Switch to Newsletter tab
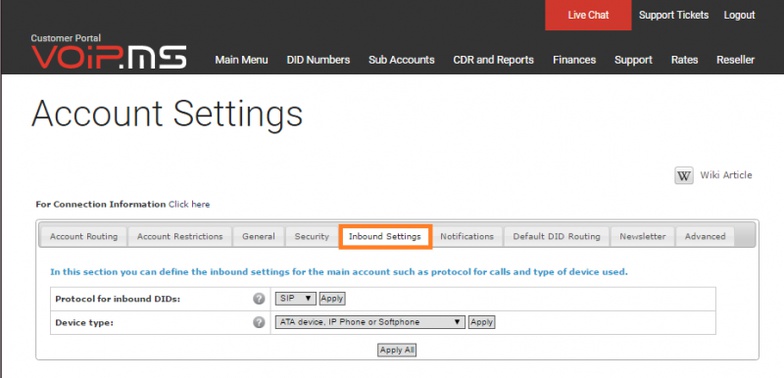Screen dimensions: 784x378 pyautogui.click(x=642, y=236)
